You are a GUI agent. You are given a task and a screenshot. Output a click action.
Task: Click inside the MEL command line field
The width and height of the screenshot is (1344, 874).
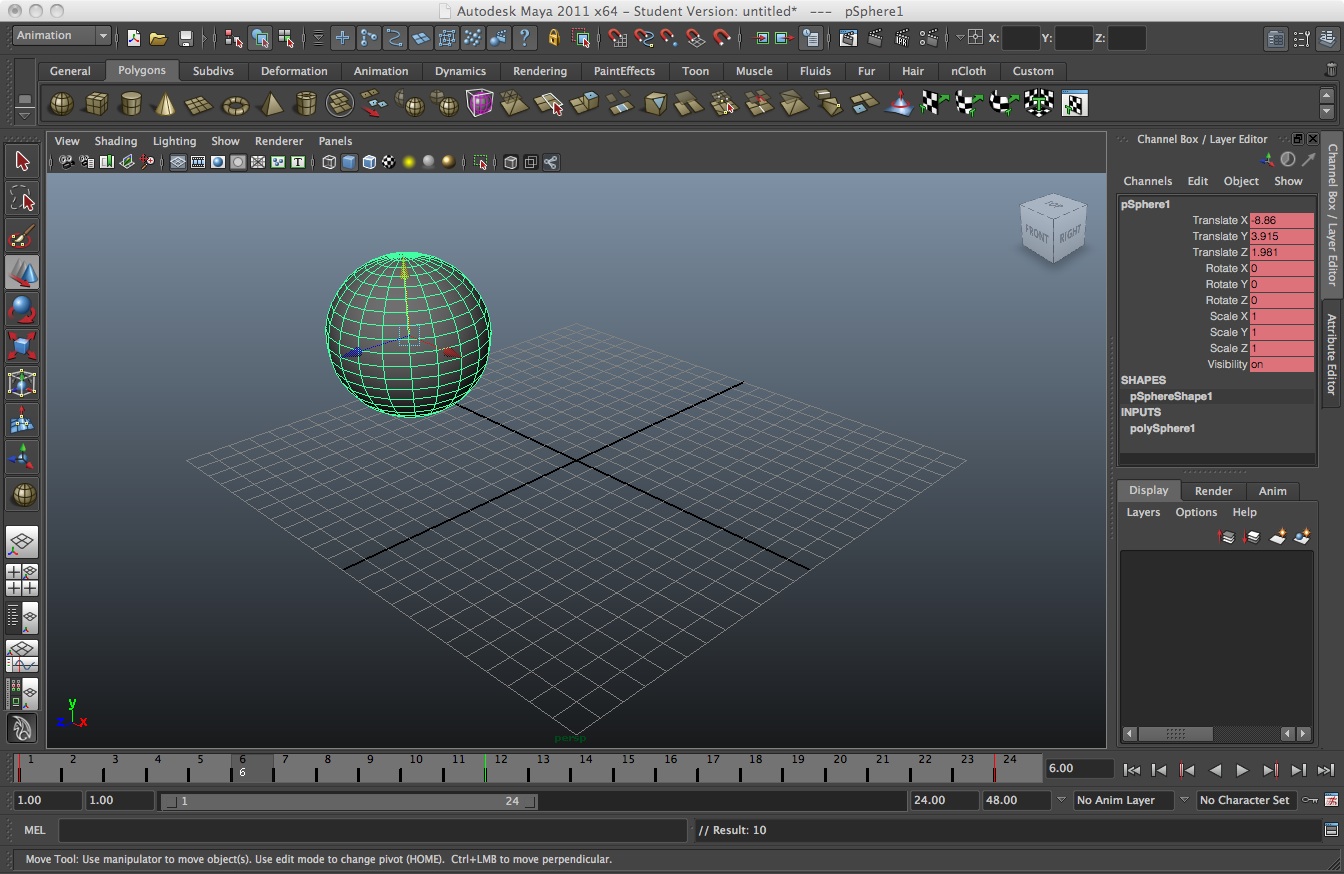tap(370, 830)
